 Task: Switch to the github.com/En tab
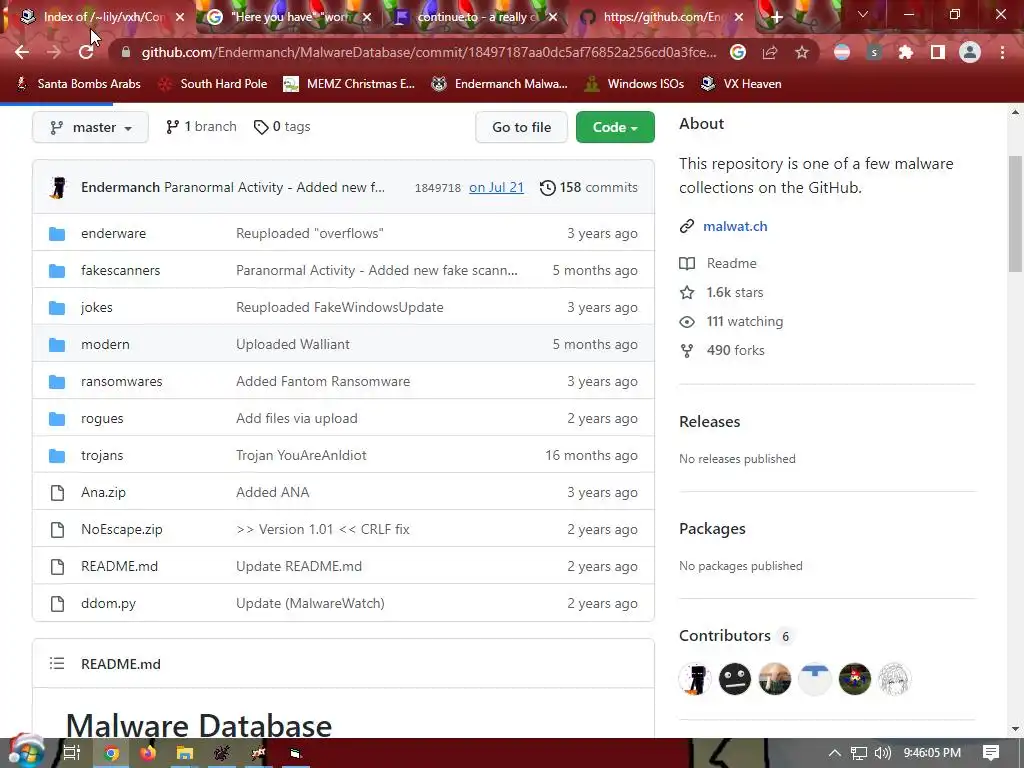pyautogui.click(x=663, y=17)
